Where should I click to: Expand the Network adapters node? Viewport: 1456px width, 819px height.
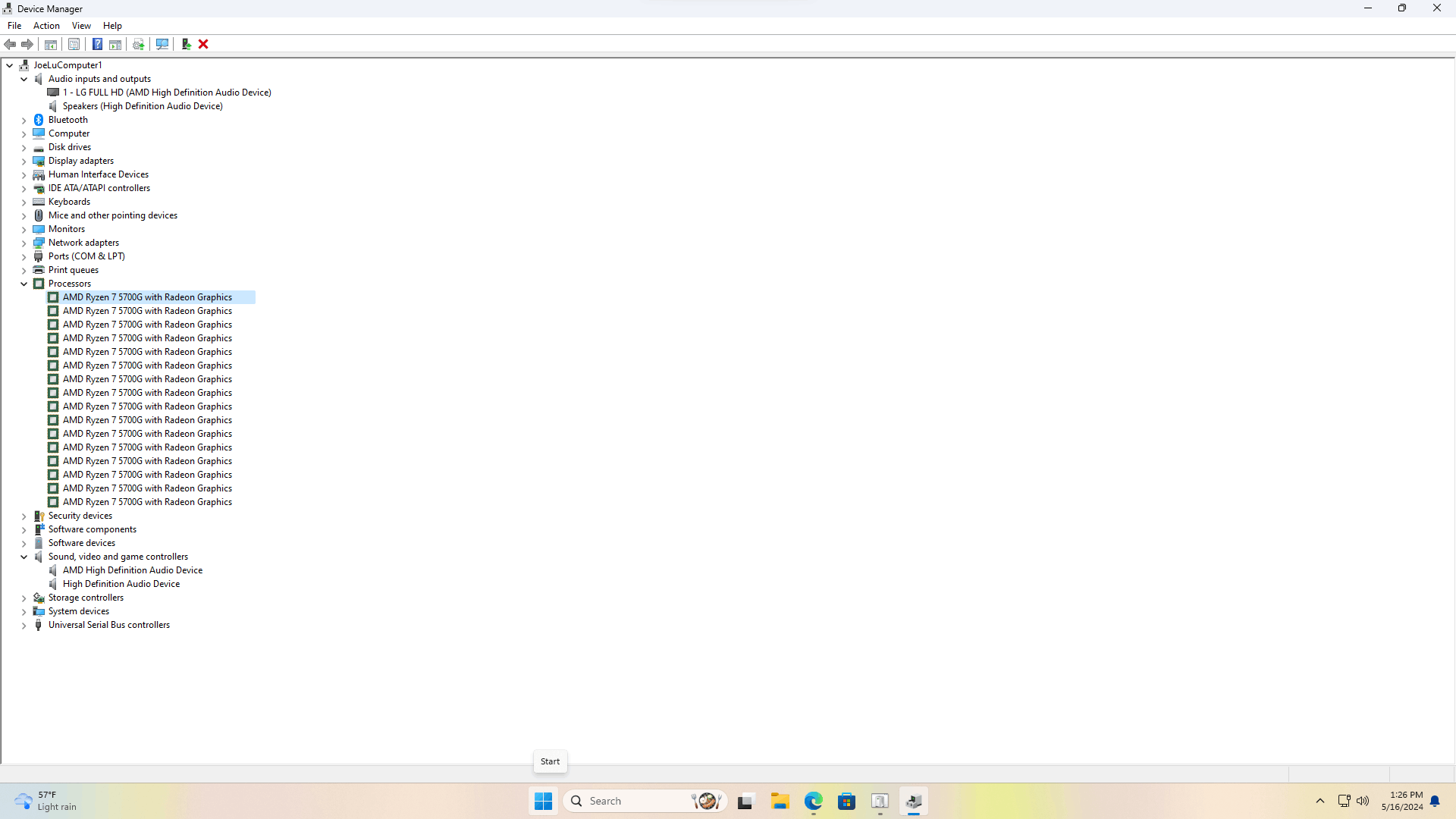pos(24,243)
